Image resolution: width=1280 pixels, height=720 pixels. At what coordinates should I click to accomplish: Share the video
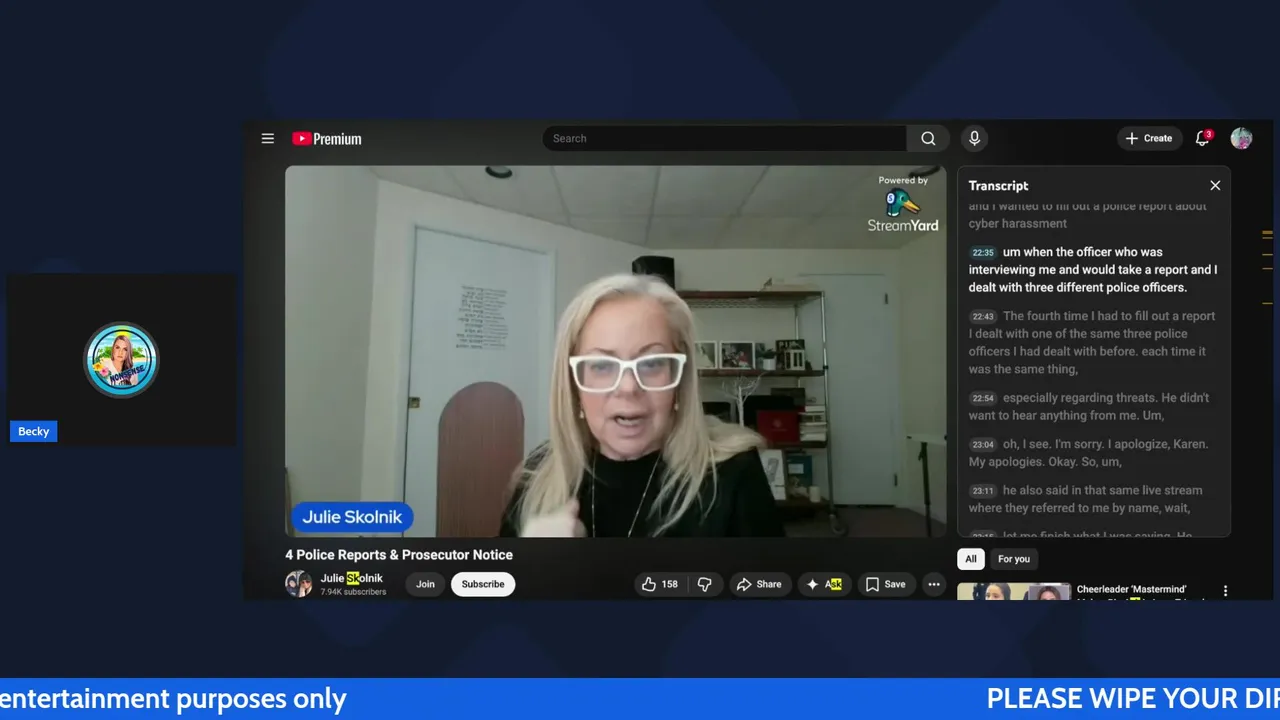759,584
